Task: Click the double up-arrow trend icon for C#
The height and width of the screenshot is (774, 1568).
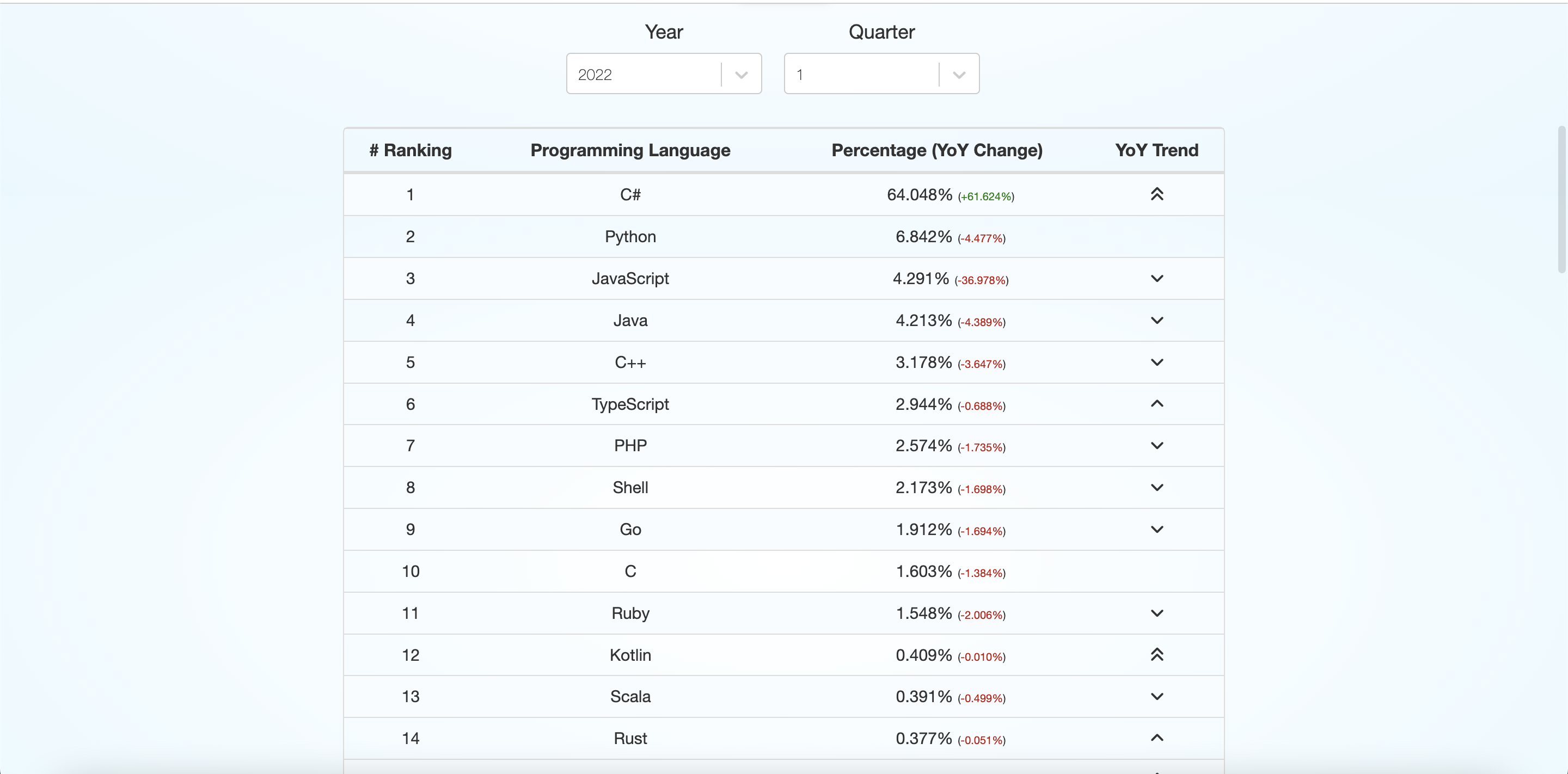Action: click(1156, 194)
